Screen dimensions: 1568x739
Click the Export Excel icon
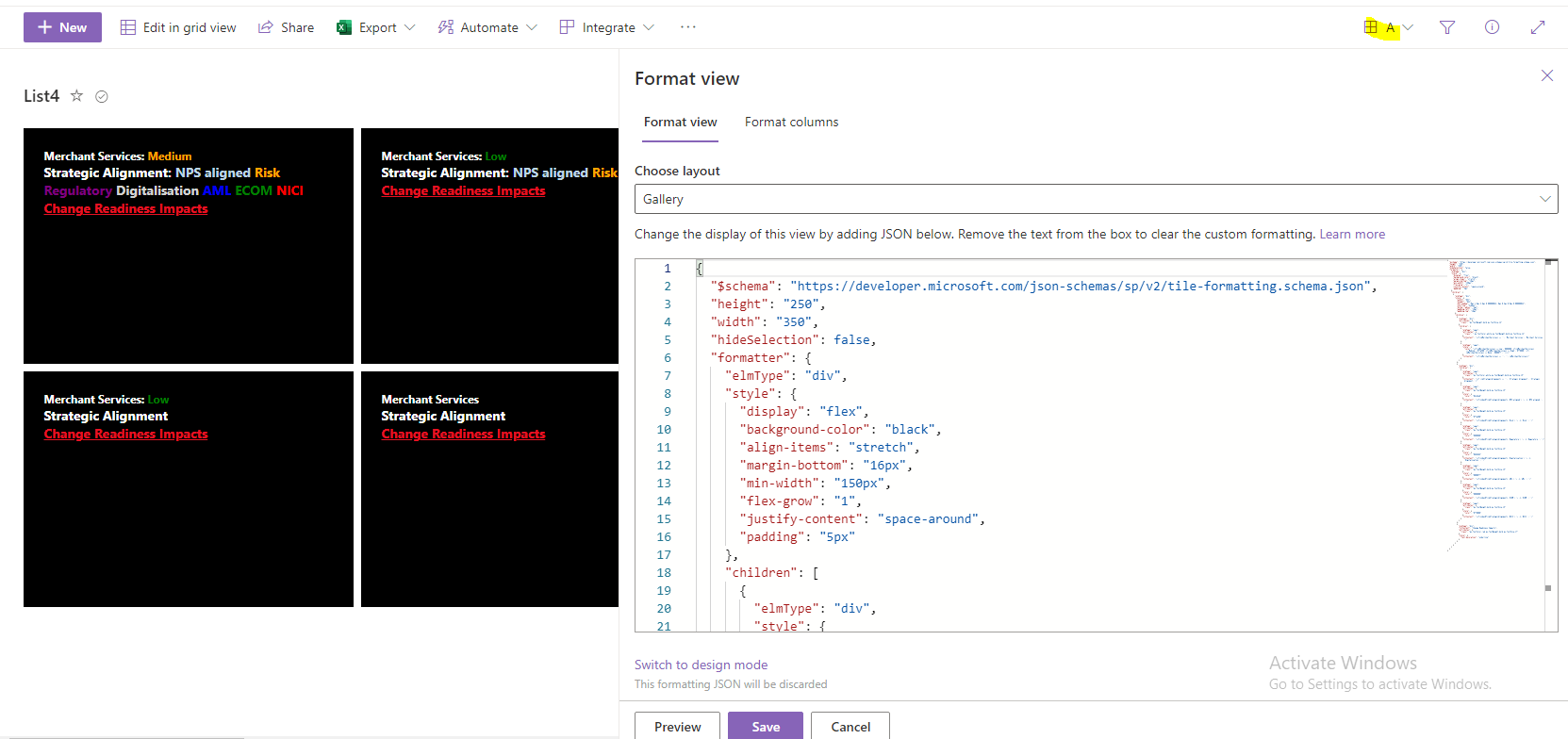[x=344, y=27]
